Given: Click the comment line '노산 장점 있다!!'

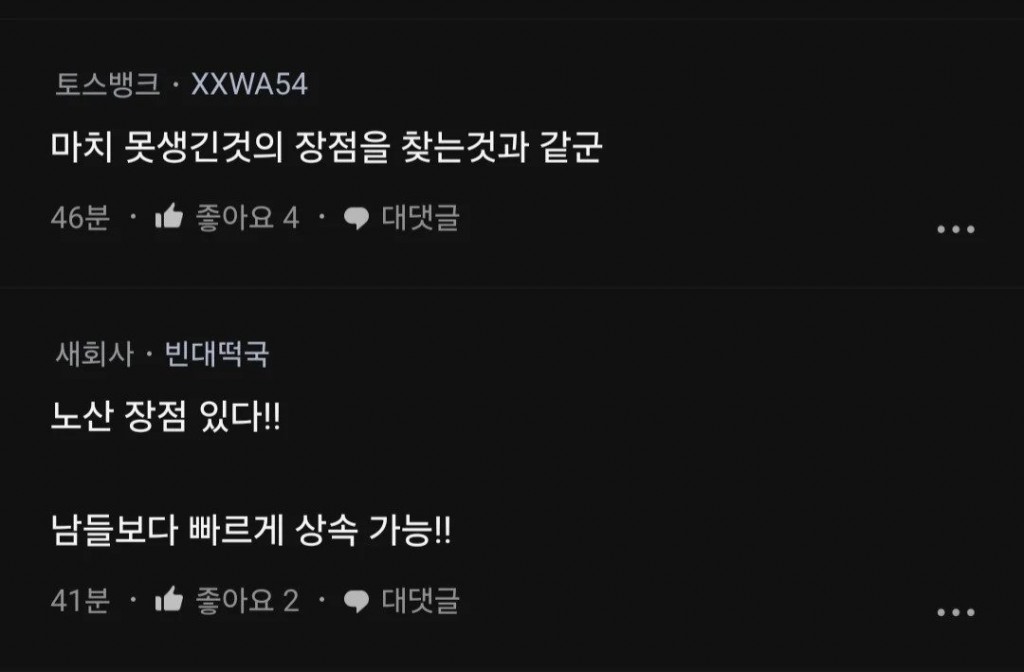Looking at the screenshot, I should (x=166, y=416).
